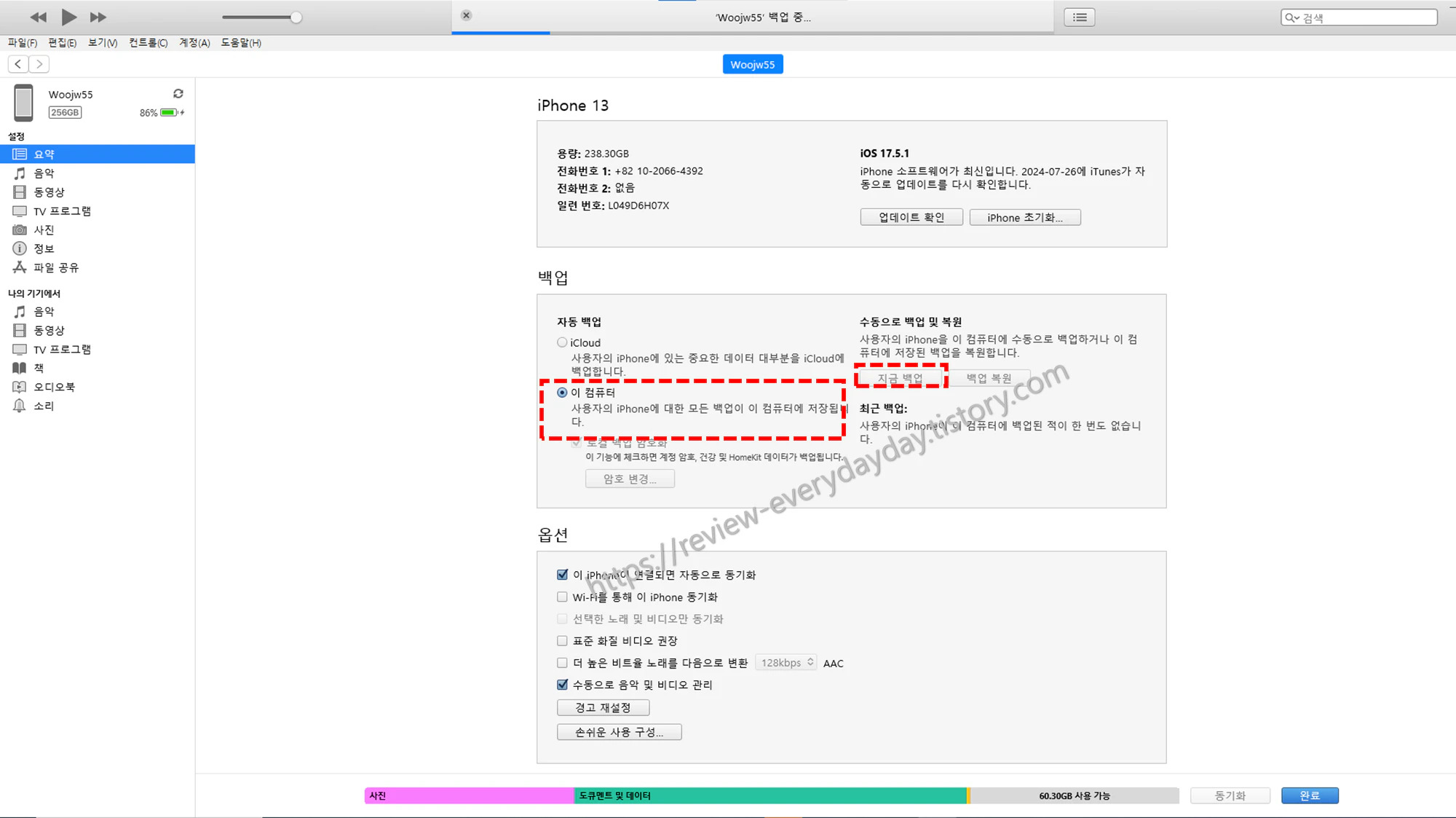1456x818 pixels.
Task: Select 소리 bell icon in sidebar
Action: click(x=20, y=406)
